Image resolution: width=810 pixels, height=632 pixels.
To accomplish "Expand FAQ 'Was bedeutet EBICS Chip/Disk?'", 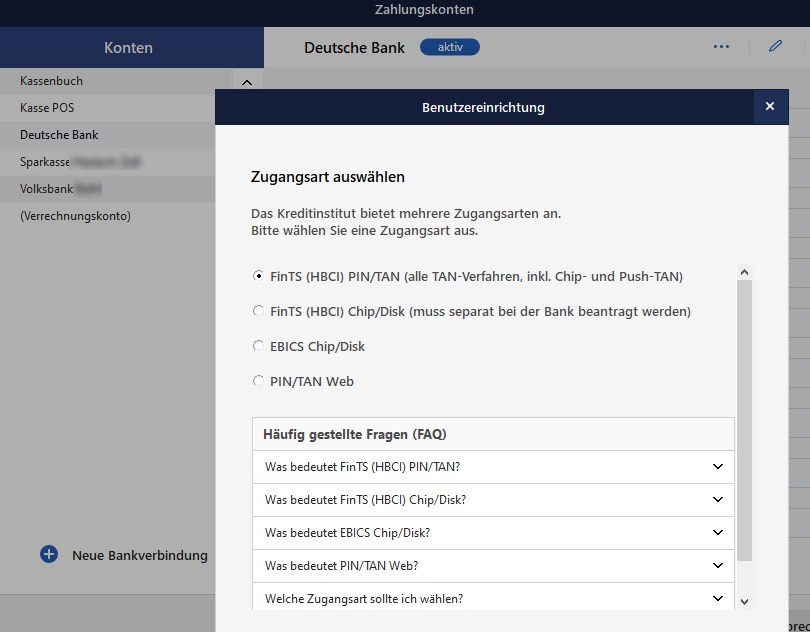I will [493, 533].
